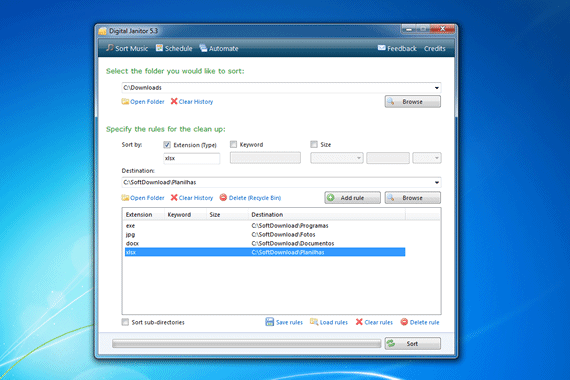570x380 pixels.
Task: Click the red X icon beside Clear rules
Action: pos(359,322)
